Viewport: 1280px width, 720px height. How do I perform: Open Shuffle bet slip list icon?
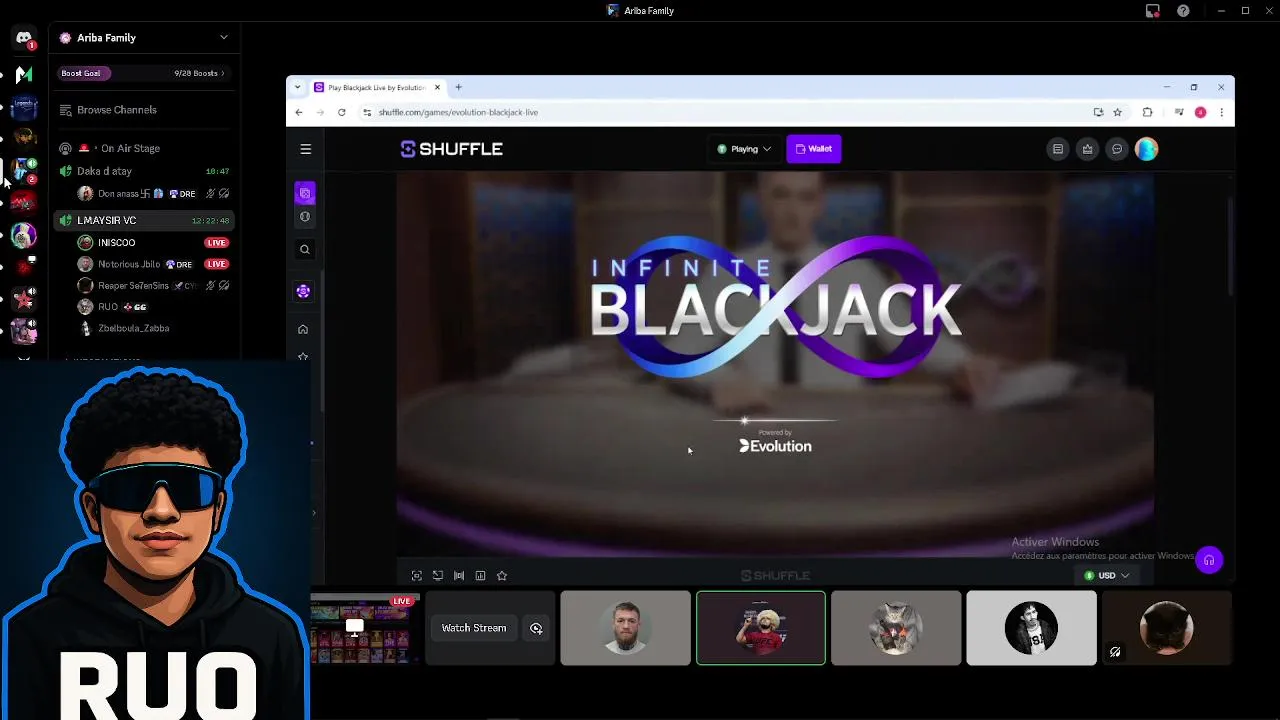pos(1058,149)
